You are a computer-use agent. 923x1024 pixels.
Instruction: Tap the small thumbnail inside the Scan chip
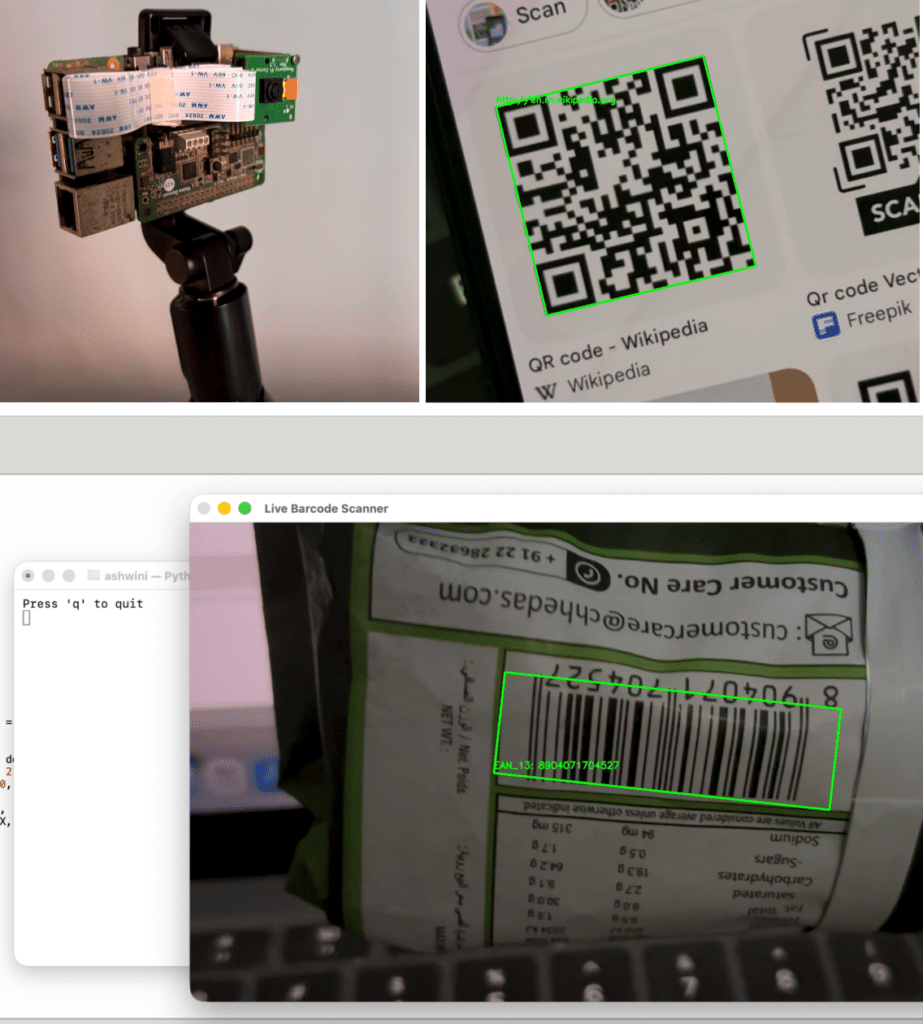(x=485, y=26)
